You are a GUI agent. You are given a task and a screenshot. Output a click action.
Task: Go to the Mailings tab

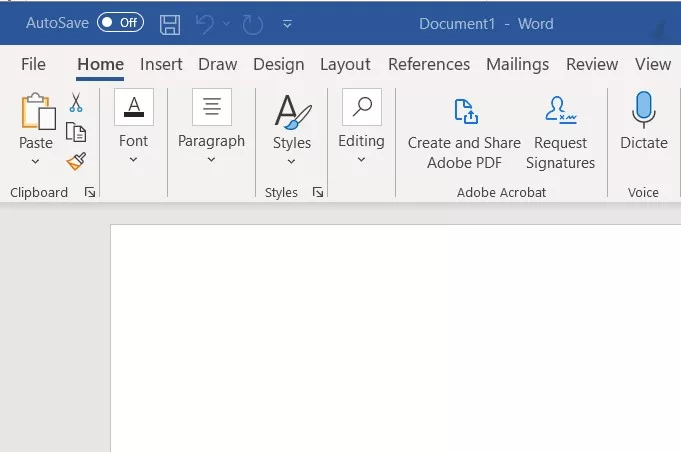(x=517, y=64)
